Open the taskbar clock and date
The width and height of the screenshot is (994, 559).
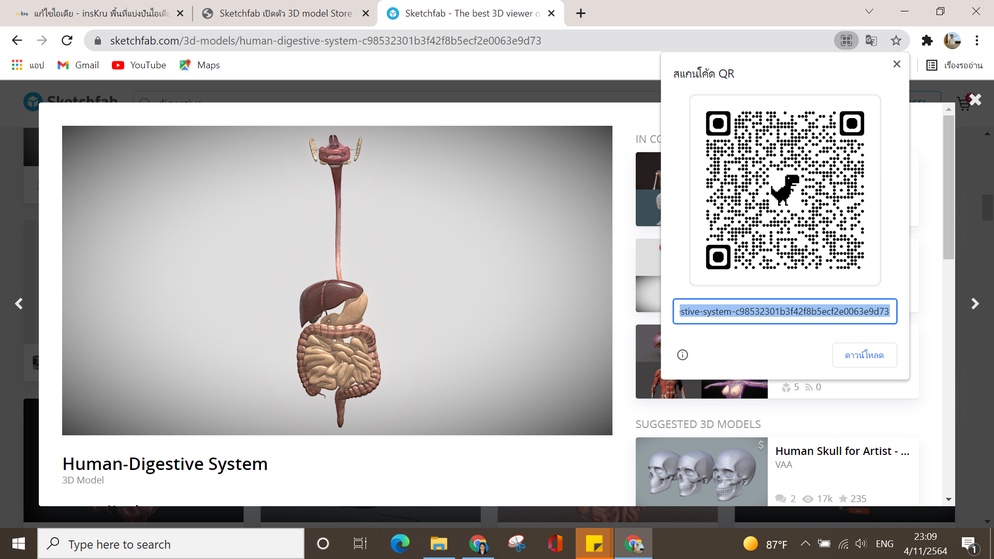tap(926, 544)
